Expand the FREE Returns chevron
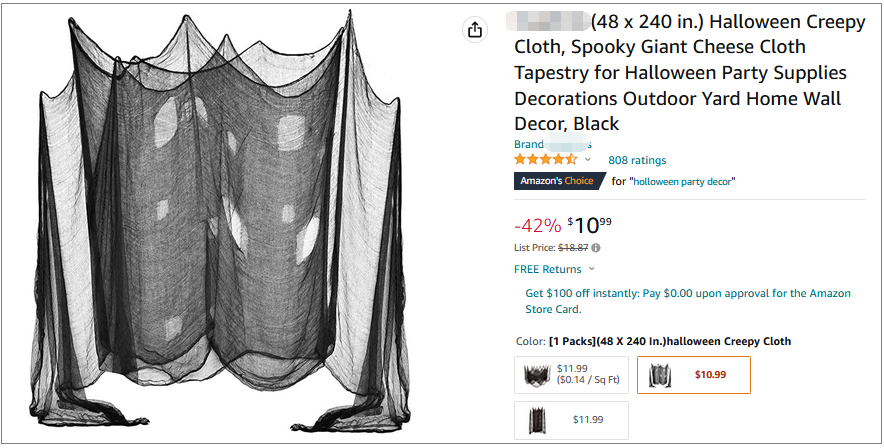Viewport: 884px width, 448px height. pyautogui.click(x=592, y=269)
